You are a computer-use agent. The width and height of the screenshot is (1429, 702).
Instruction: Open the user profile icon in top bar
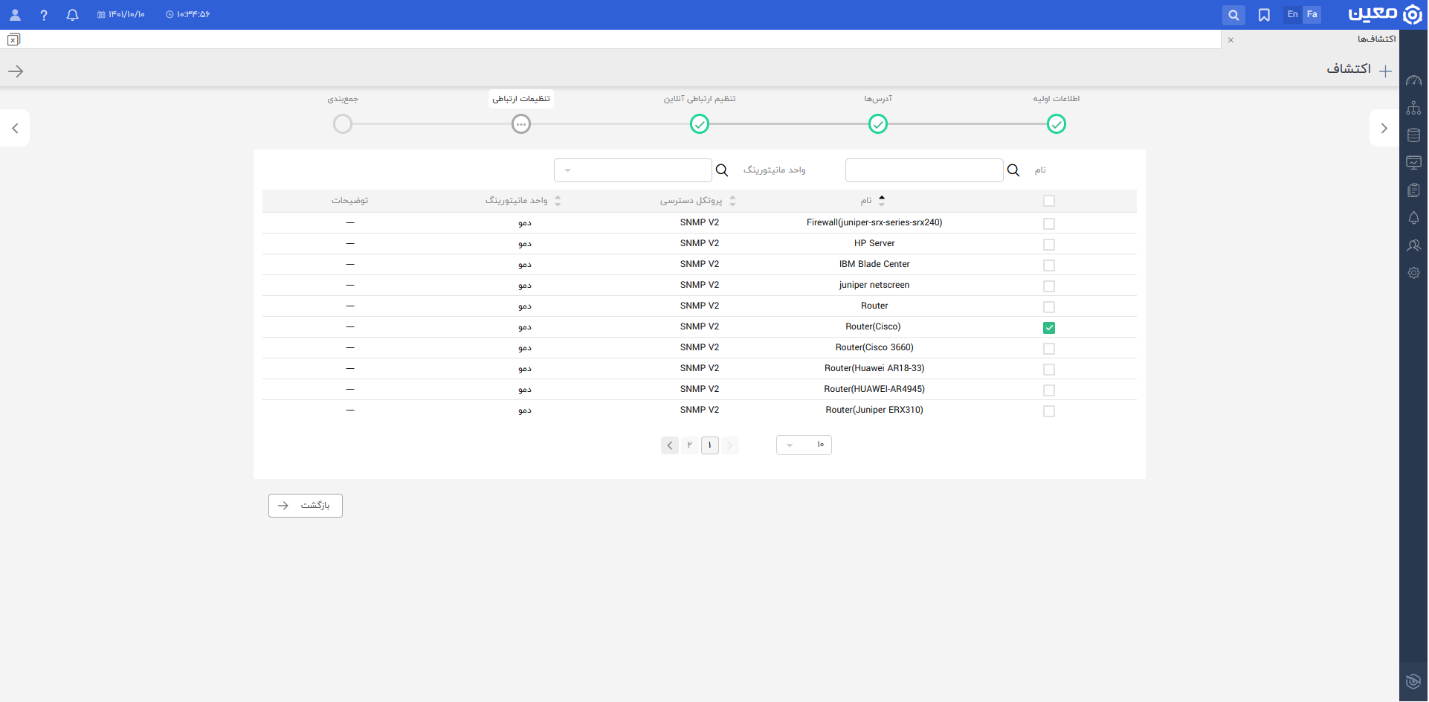click(x=15, y=15)
